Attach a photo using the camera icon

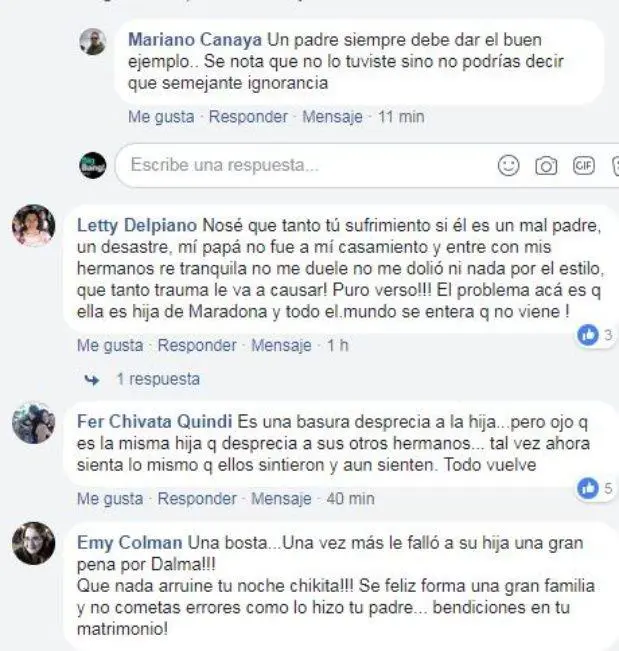pos(546,166)
